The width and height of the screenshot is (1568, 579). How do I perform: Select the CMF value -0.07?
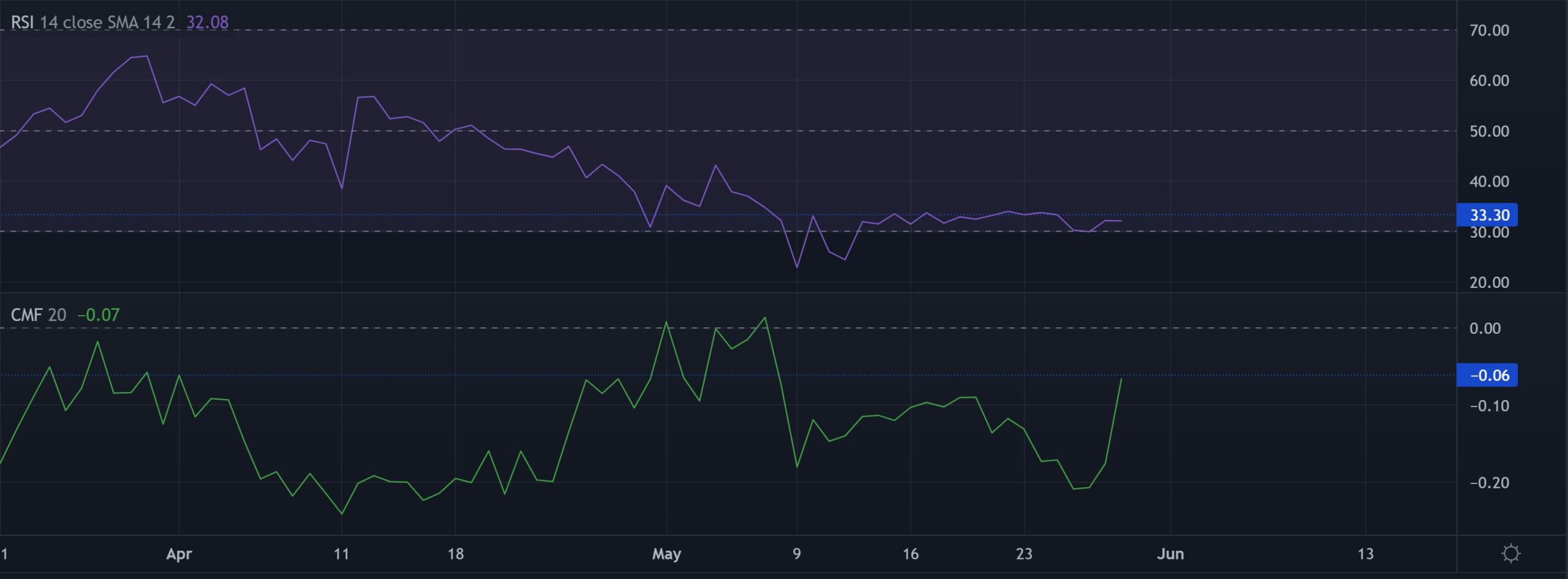(99, 315)
